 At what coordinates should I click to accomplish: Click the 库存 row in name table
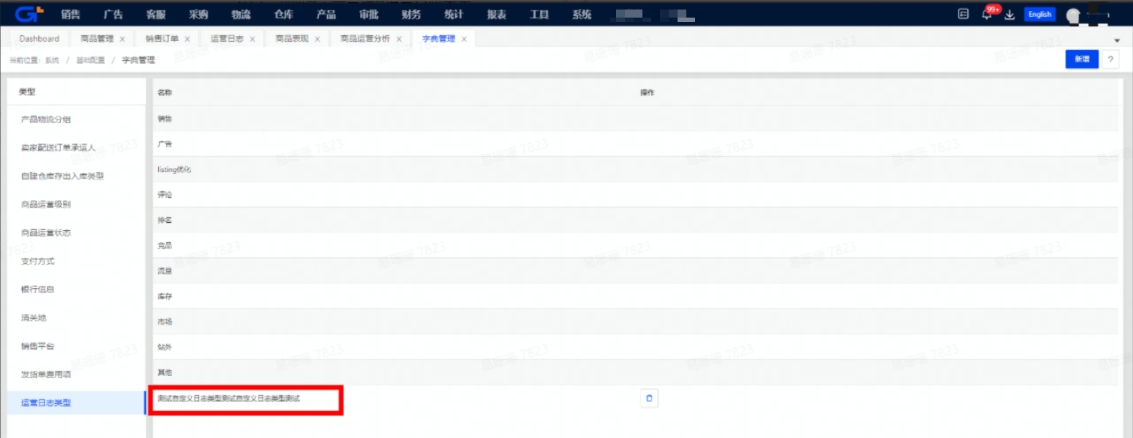[x=636, y=296]
